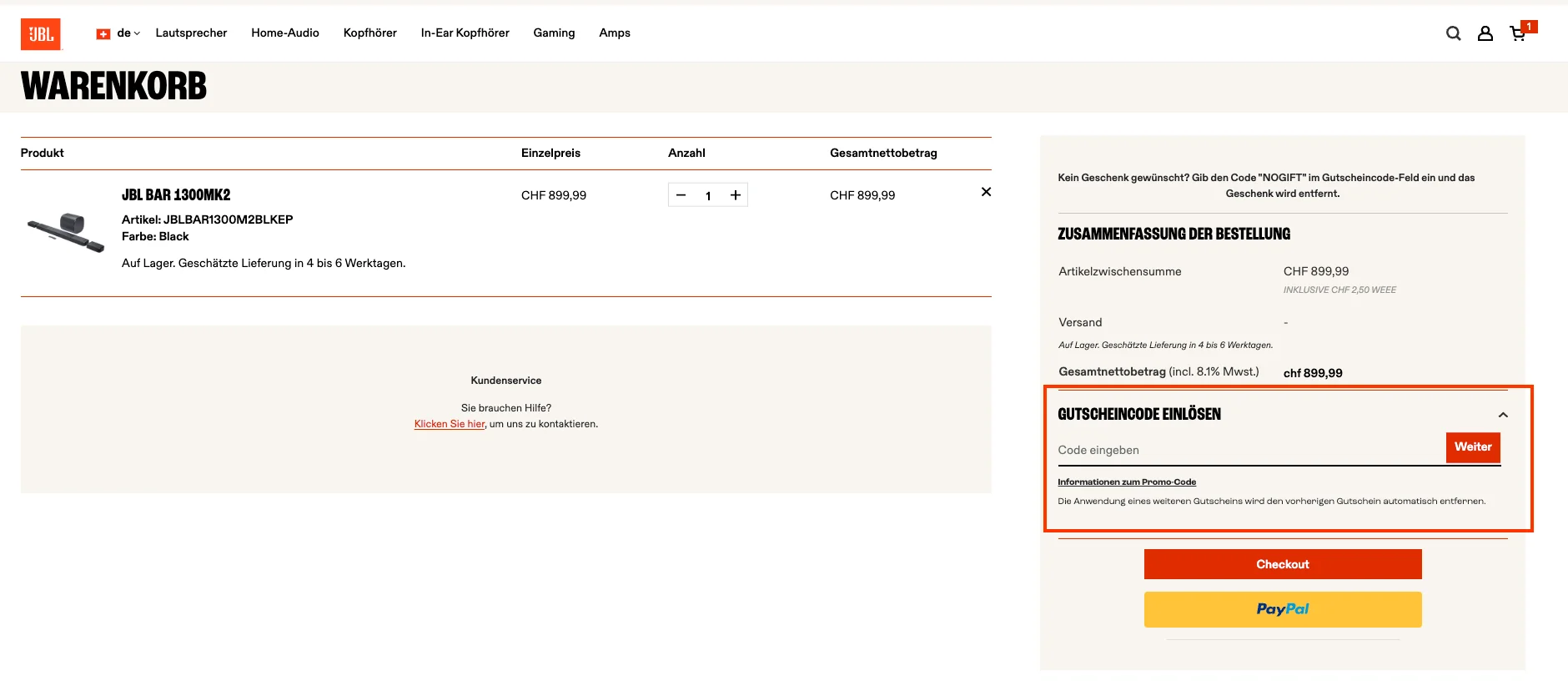Decrease quantity with minus button
The image size is (1568, 681).
pos(681,195)
